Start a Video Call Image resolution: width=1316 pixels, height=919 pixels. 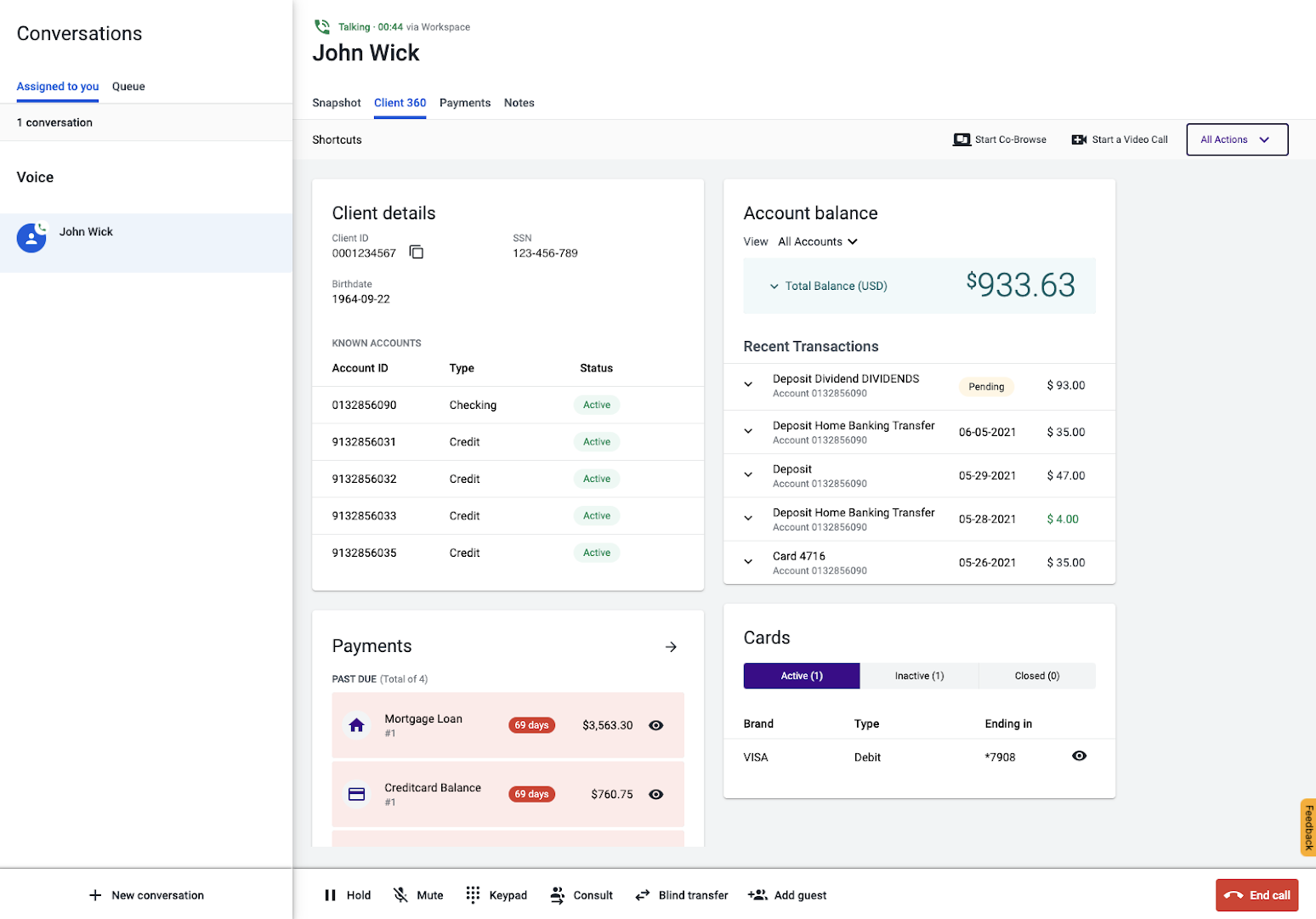pyautogui.click(x=1120, y=139)
